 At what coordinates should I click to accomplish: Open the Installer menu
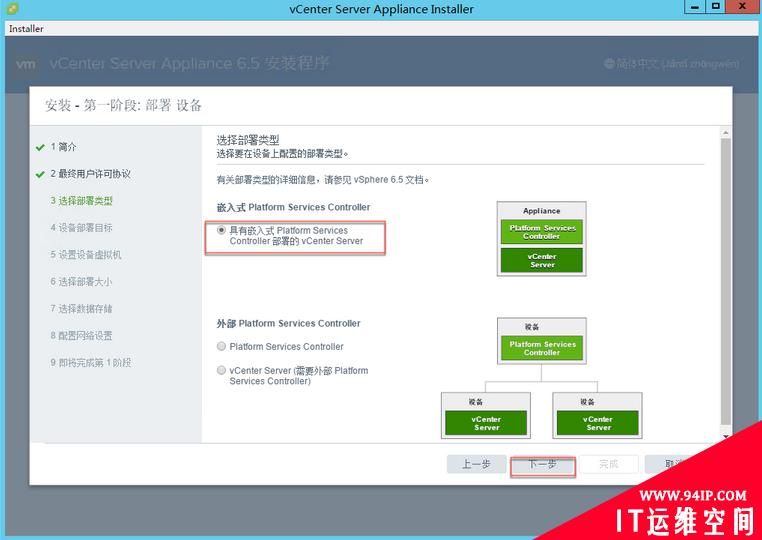(x=26, y=29)
